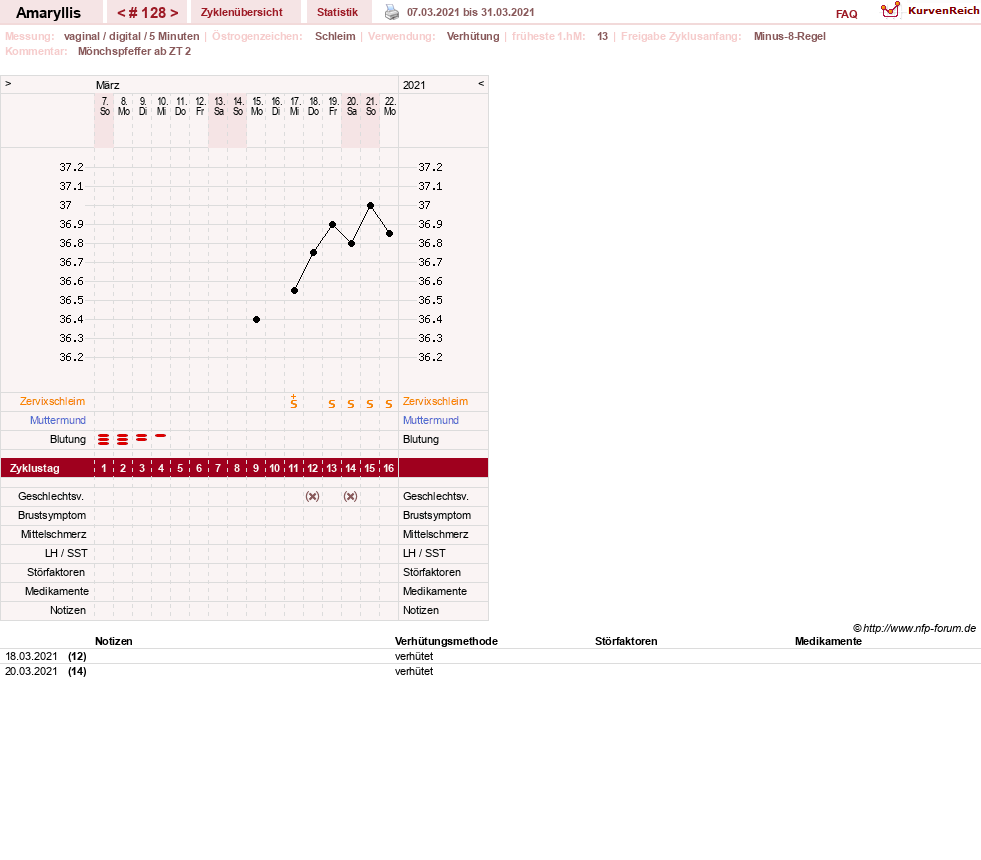Image resolution: width=981 pixels, height=860 pixels.
Task: Click the heavy bleeding symbol on cycle day 2
Action: [123, 440]
